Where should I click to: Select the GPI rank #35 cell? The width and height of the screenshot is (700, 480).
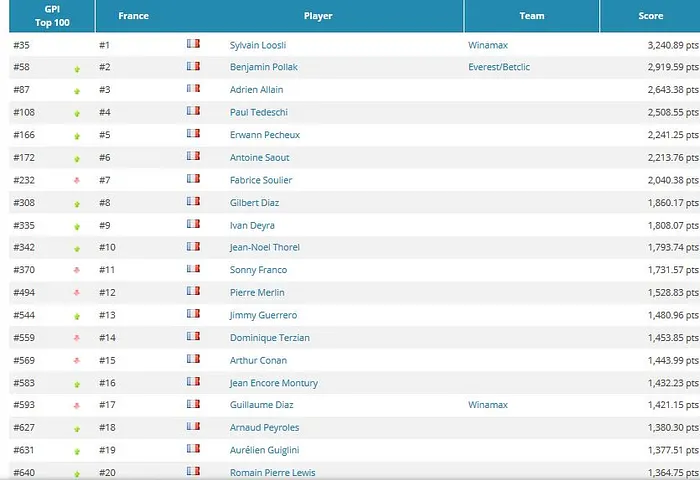(21, 45)
